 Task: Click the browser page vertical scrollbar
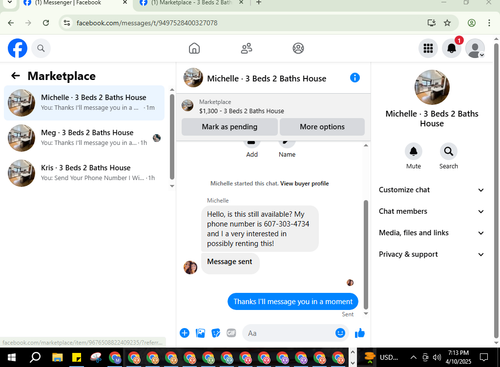pyautogui.click(x=496, y=190)
